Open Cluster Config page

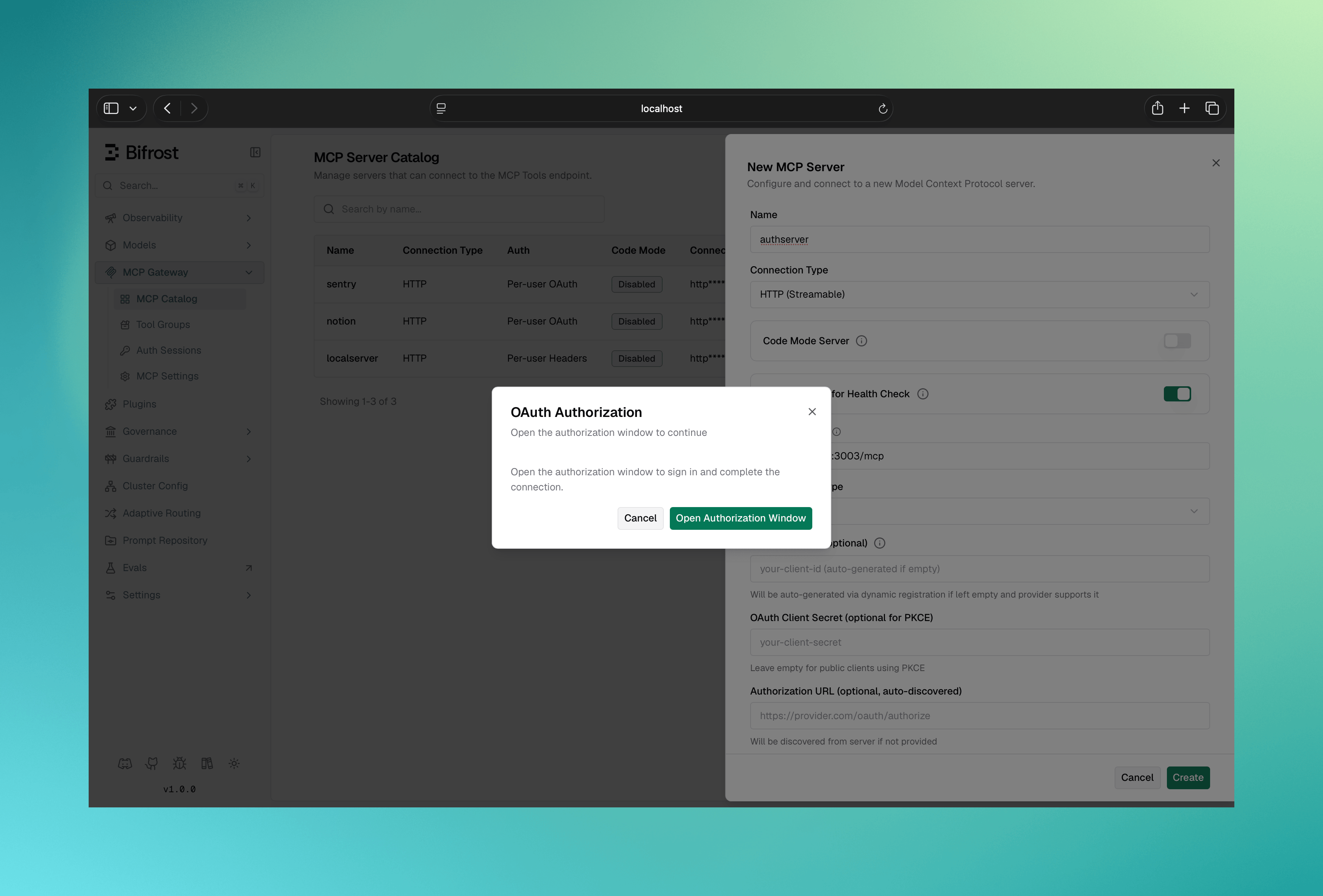pos(179,486)
